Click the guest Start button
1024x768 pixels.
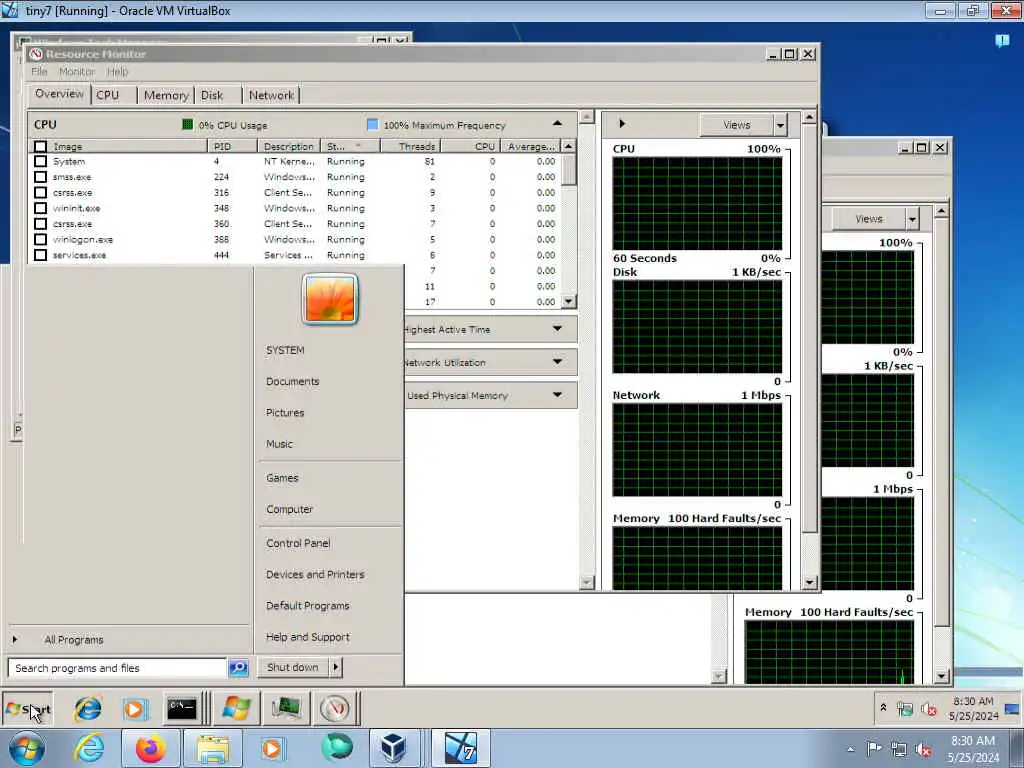(x=27, y=709)
